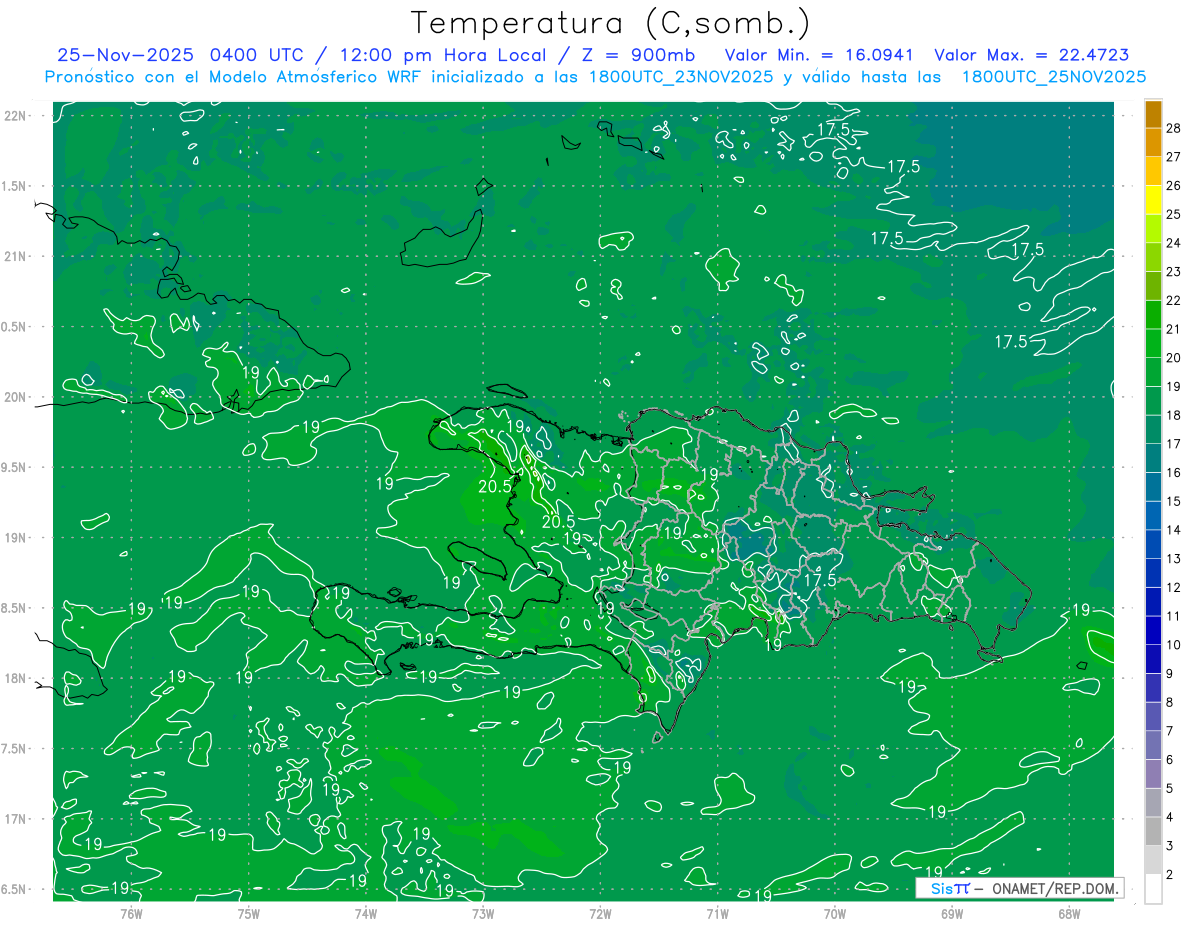
Task: Select the "Z = 900mb" pressure level text
Action: coord(639,55)
